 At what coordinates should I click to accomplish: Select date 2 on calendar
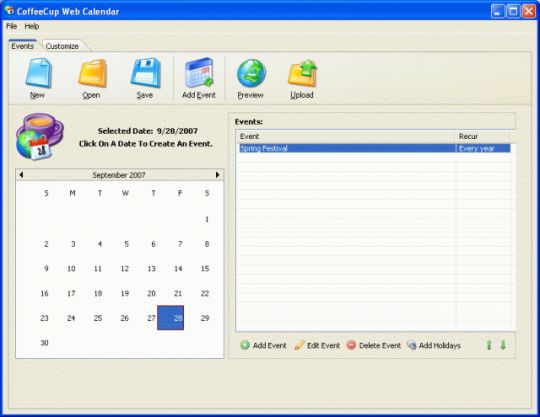46,244
